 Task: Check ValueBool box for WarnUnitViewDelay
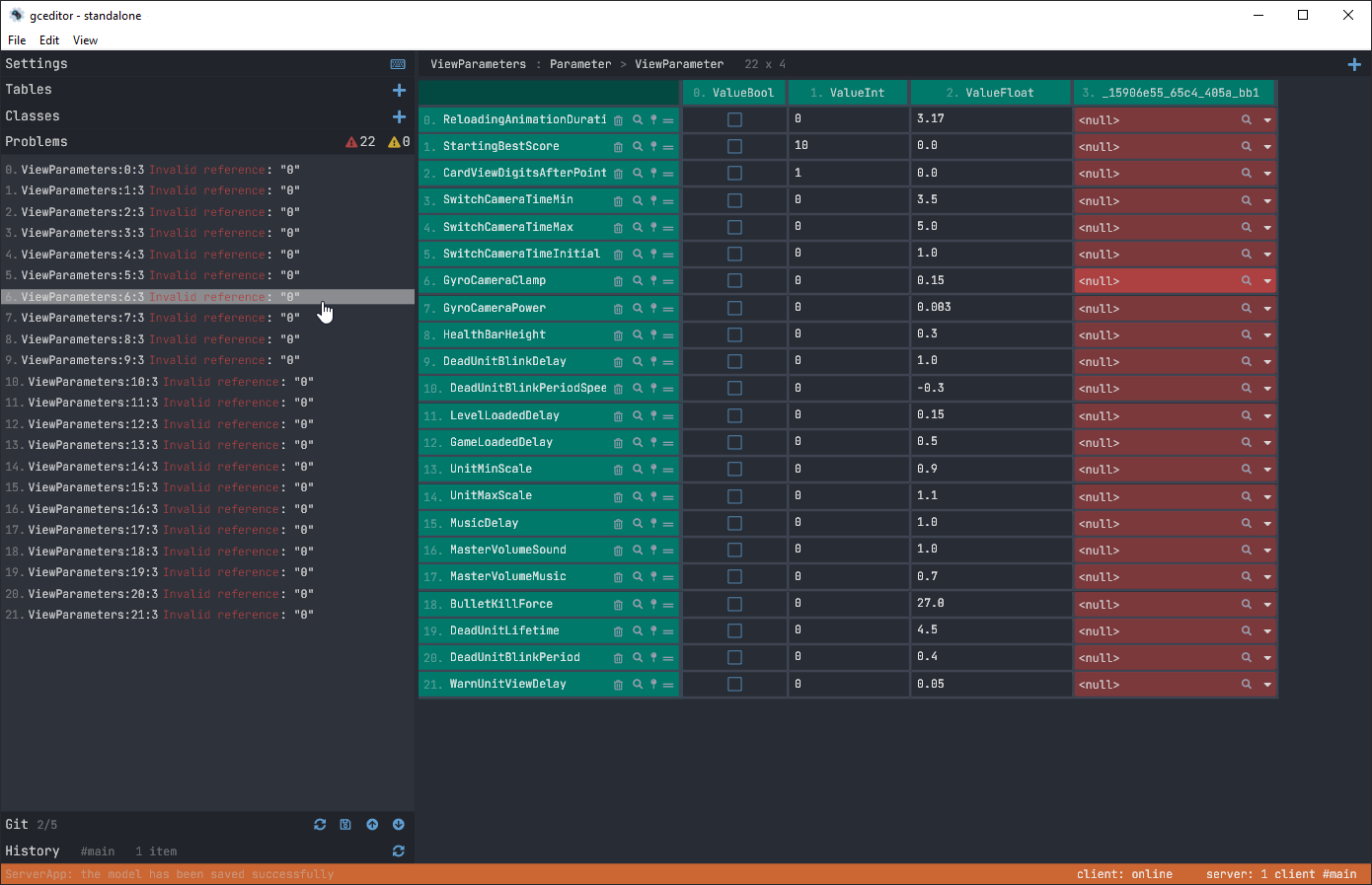pos(734,684)
